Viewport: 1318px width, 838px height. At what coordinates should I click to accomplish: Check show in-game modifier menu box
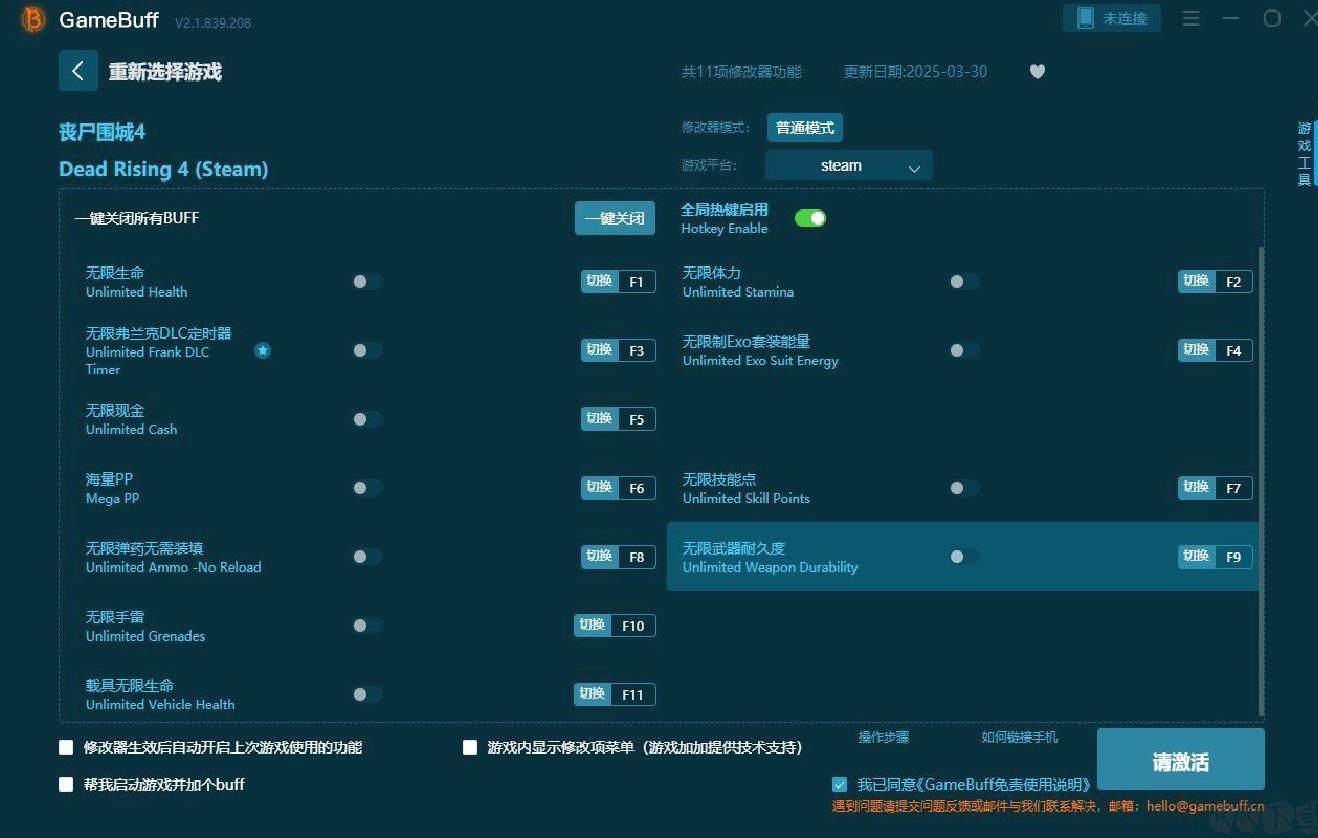coord(470,747)
